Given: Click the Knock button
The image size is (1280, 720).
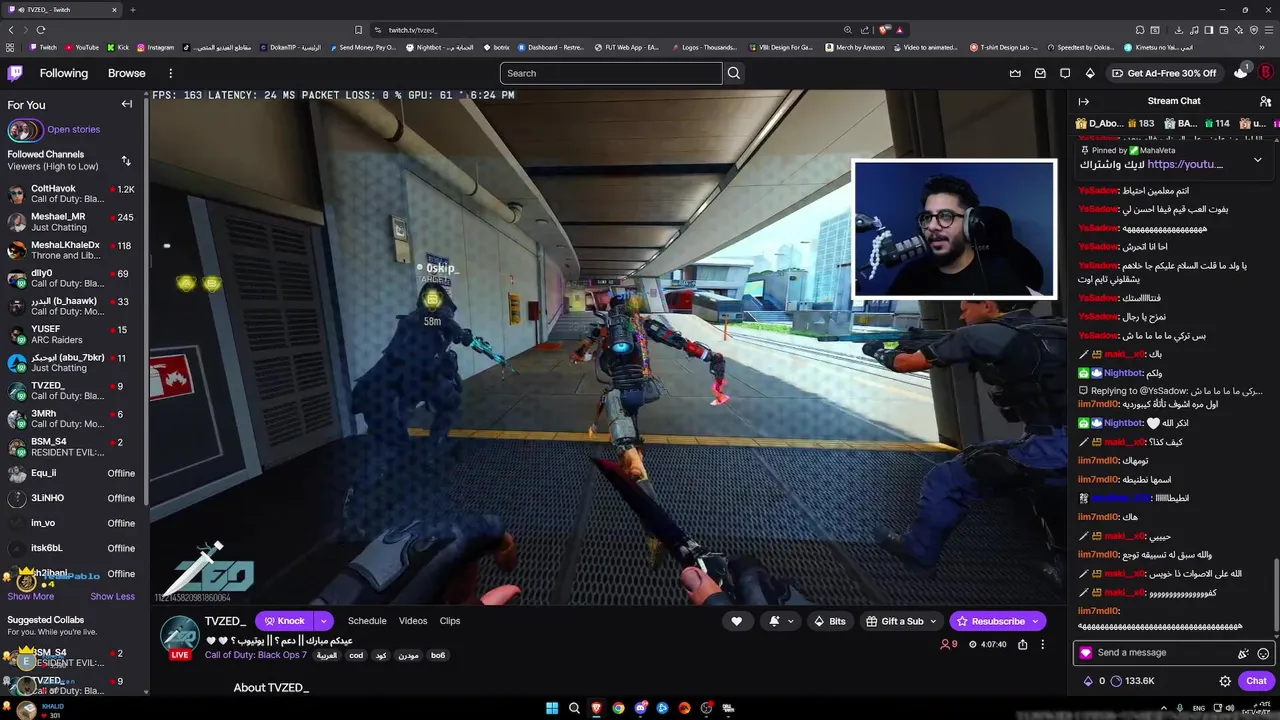Looking at the screenshot, I should point(285,621).
